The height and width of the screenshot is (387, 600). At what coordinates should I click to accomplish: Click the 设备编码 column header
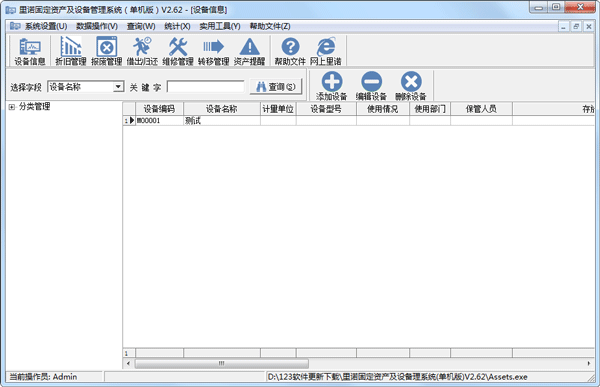point(159,109)
